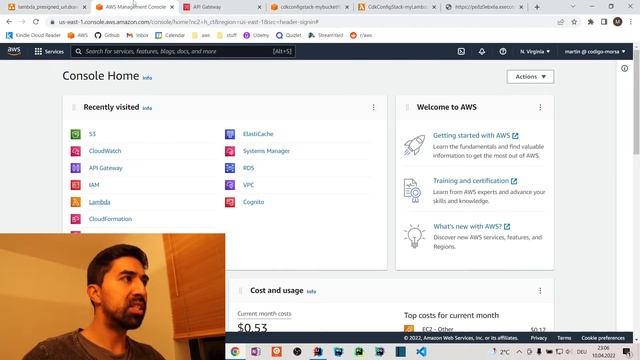Viewport: 640px width, 360px height.
Task: Open the info panel icon at right edge
Action: click(624, 69)
